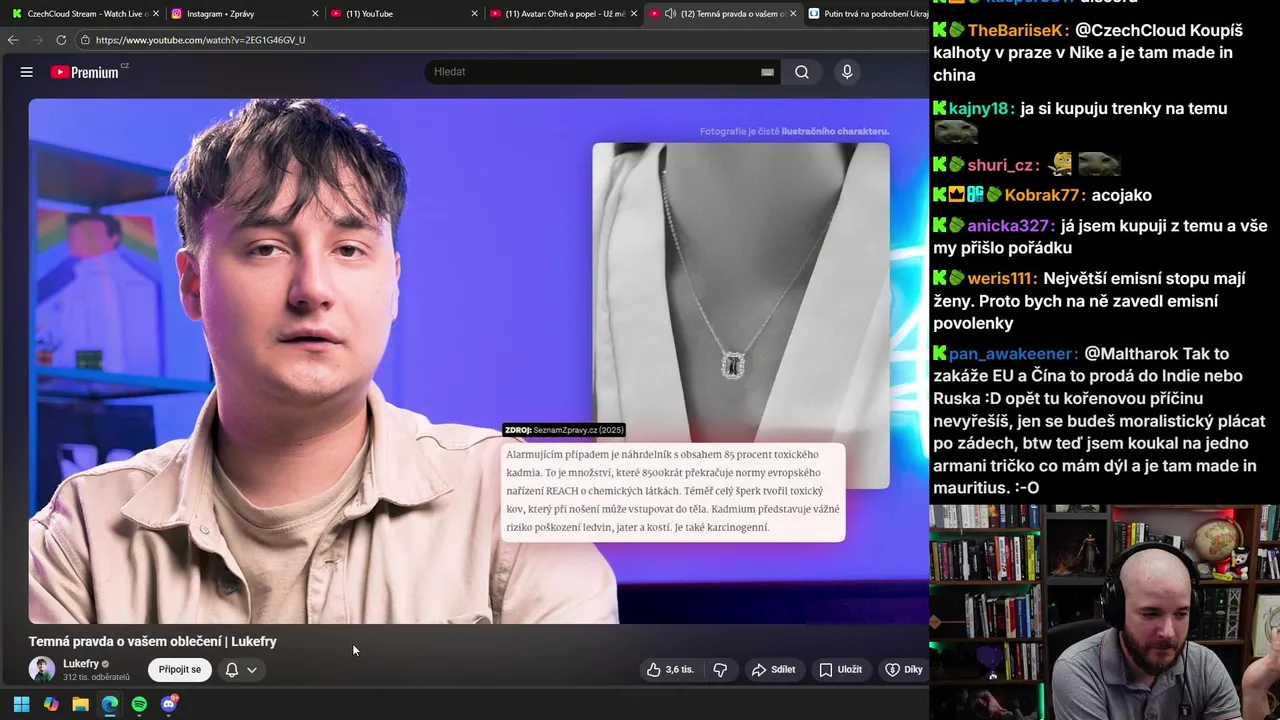Open File Explorer from the taskbar
The image size is (1280, 720).
coord(80,704)
